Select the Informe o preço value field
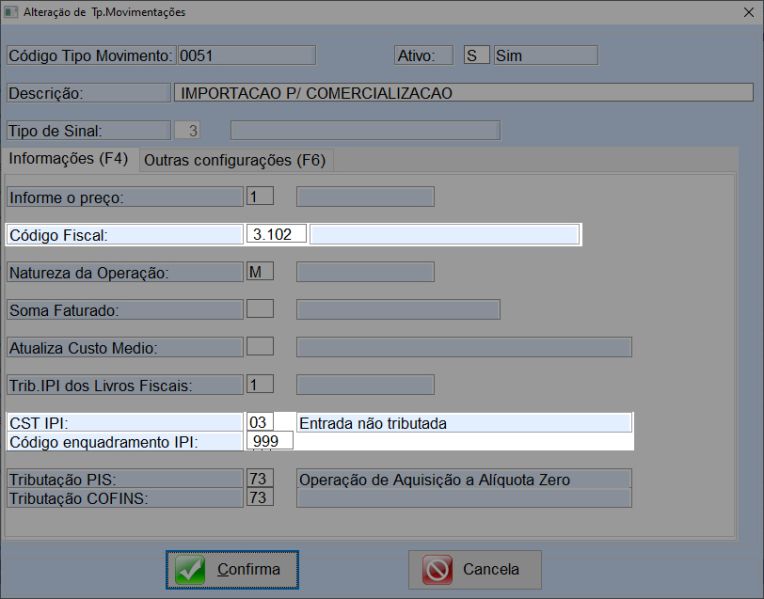The image size is (764, 599). coord(260,196)
